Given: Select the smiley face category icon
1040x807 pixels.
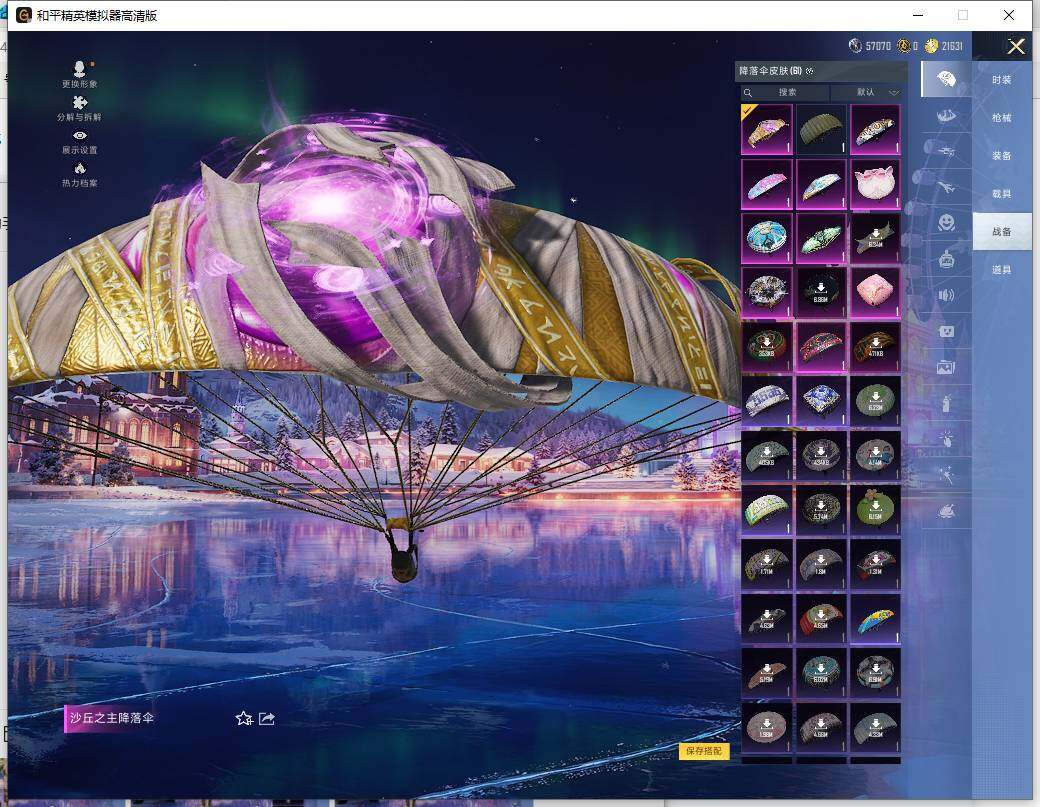Looking at the screenshot, I should 946,222.
